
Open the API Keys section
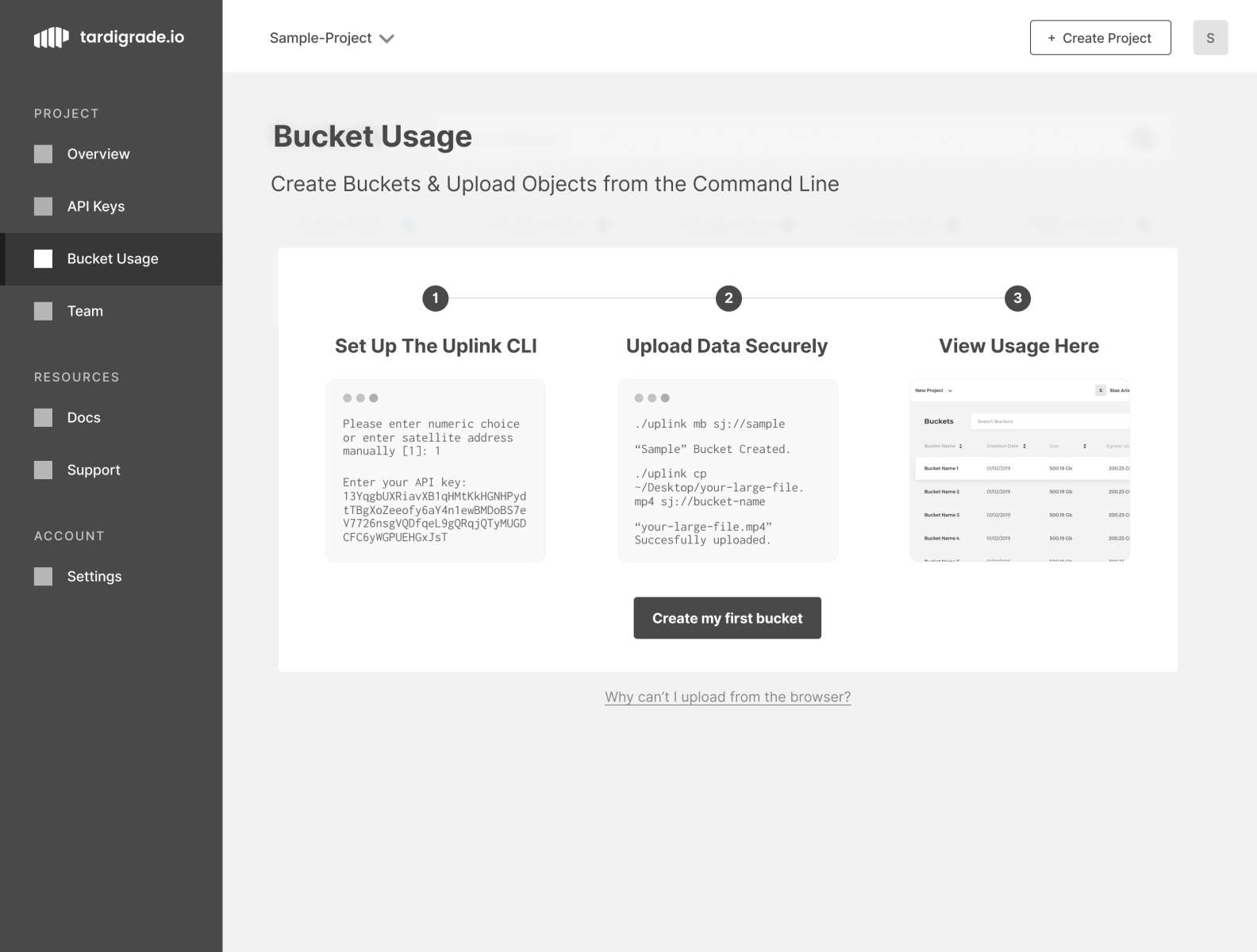(96, 206)
